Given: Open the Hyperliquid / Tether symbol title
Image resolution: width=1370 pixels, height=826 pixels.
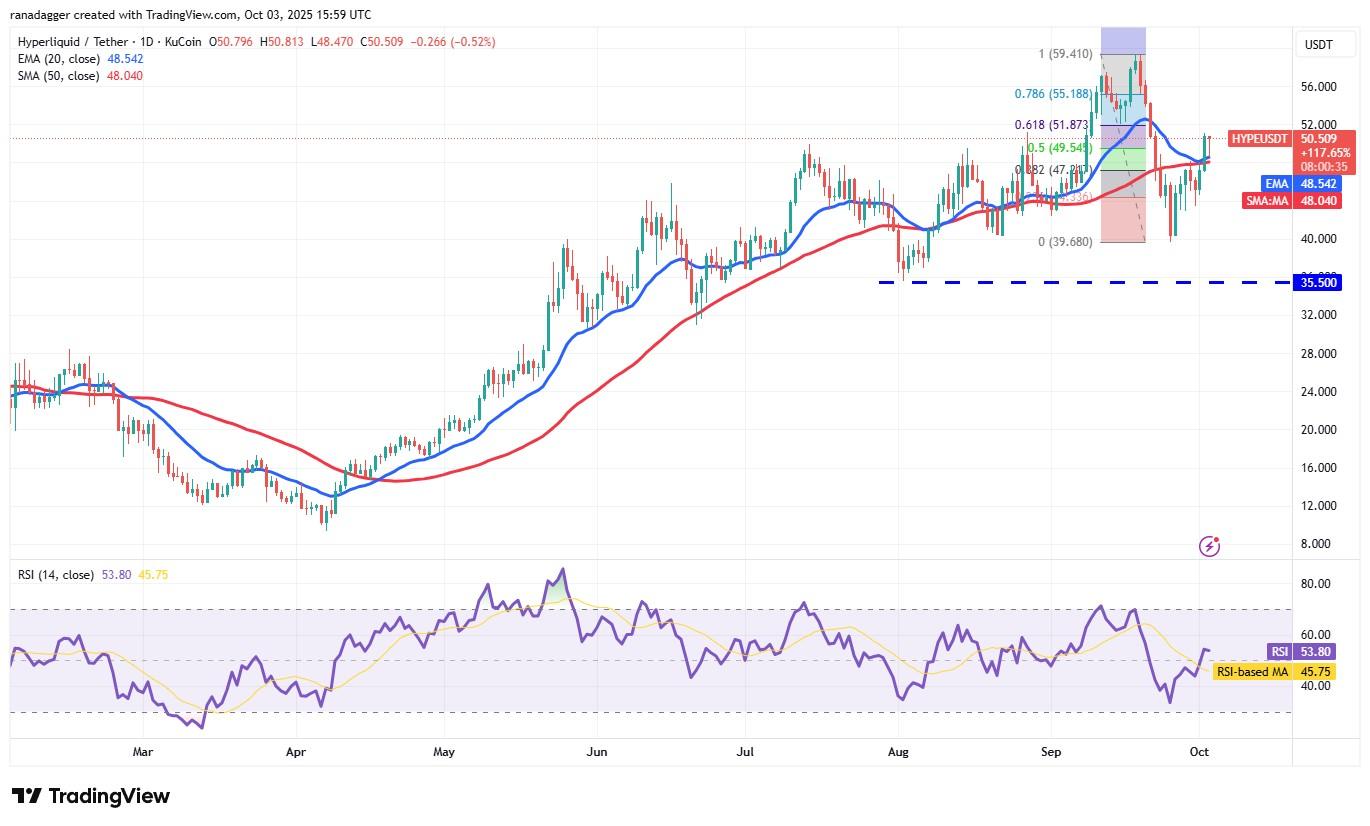Looking at the screenshot, I should tap(110, 42).
